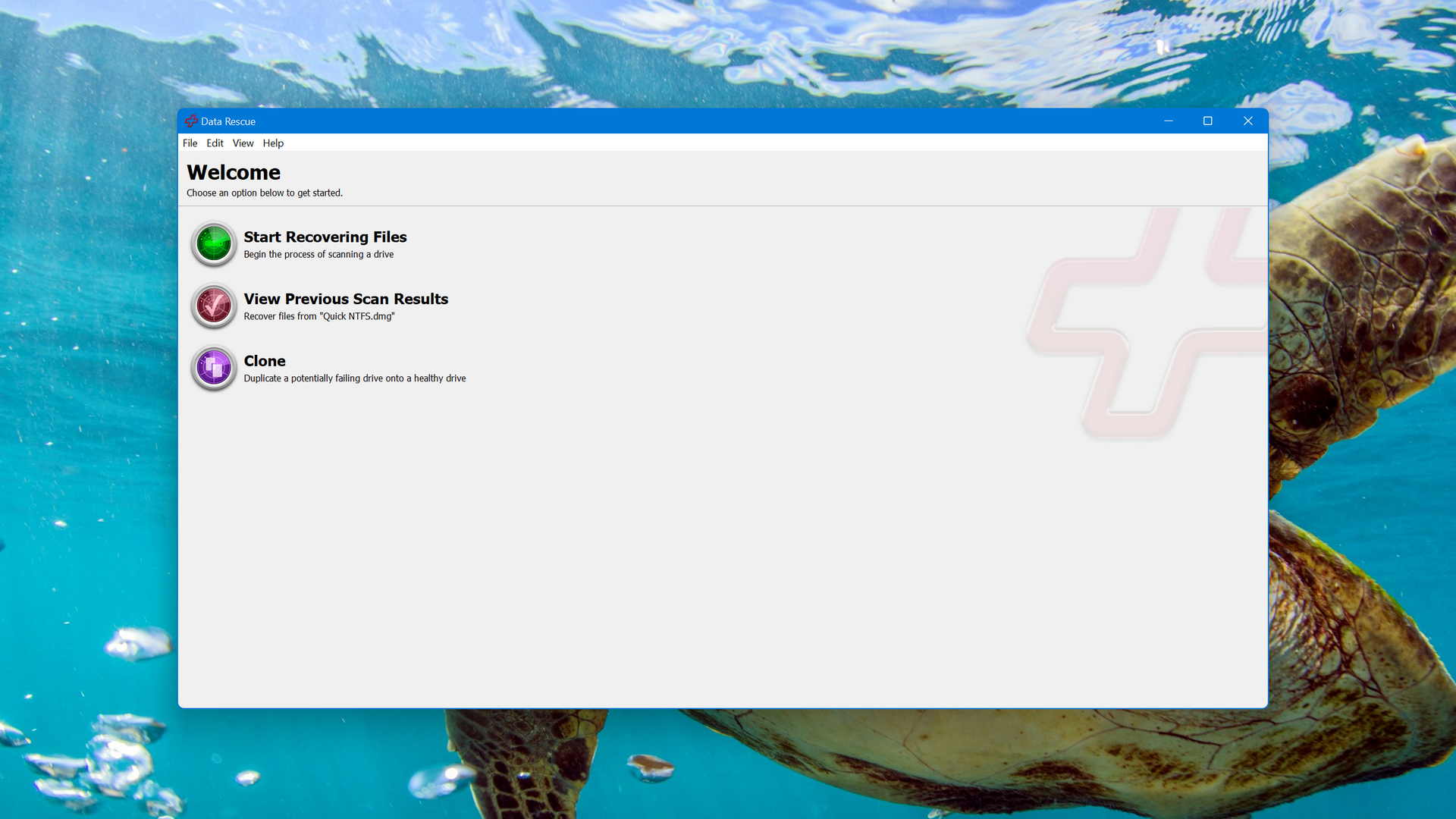Select Start Recovering Files heading
The image size is (1456, 819).
(325, 237)
